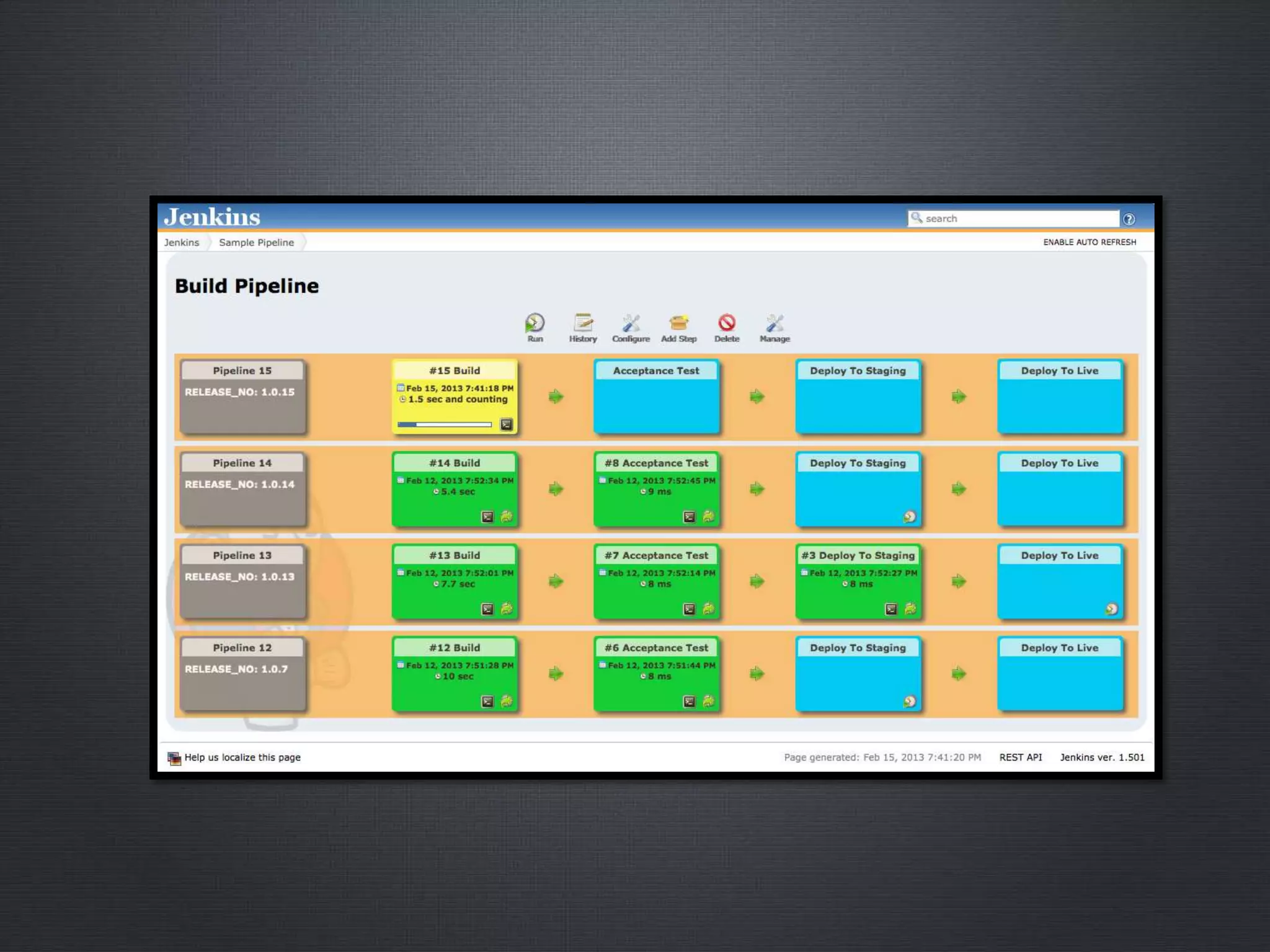Viewport: 1270px width, 952px height.
Task: Enable auto refresh link
Action: pos(1090,242)
